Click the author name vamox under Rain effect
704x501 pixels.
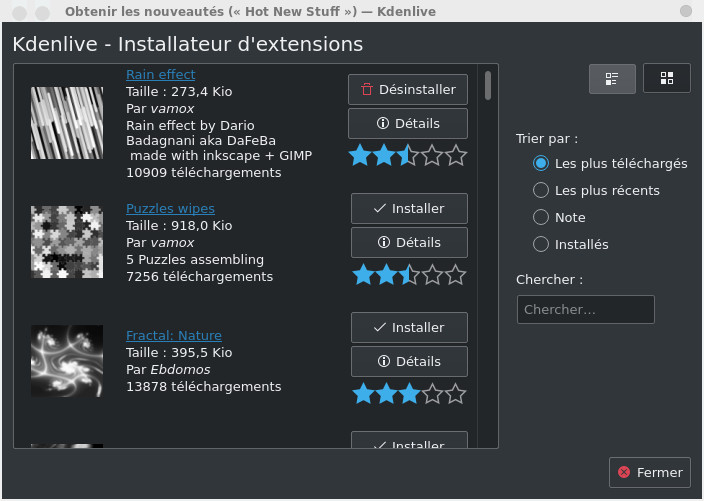[x=172, y=109]
